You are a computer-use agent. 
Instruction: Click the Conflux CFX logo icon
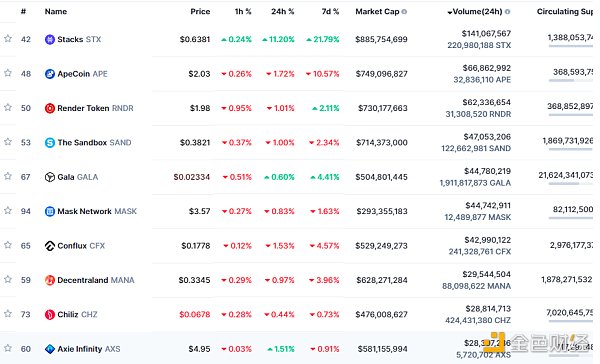(50, 246)
